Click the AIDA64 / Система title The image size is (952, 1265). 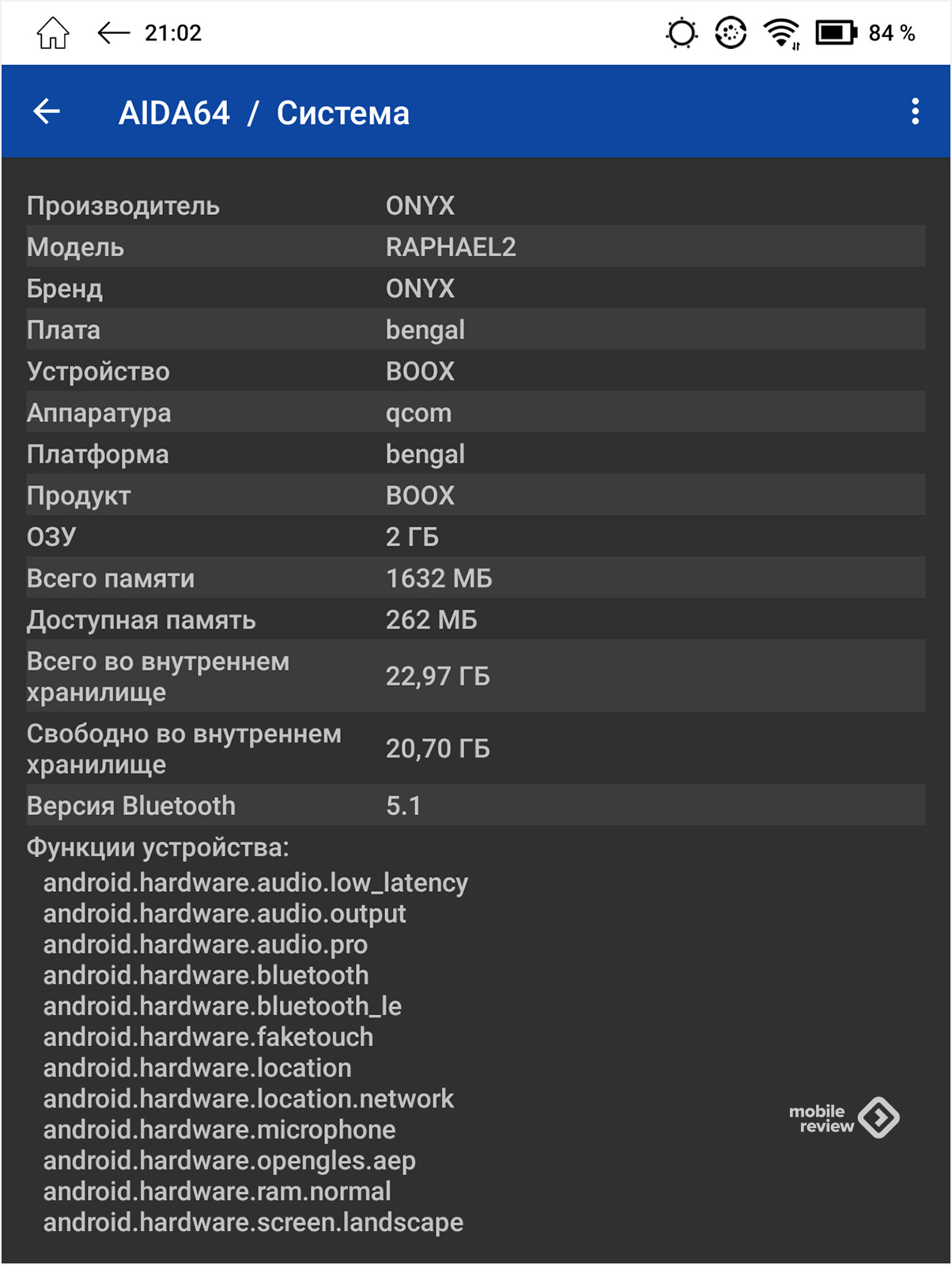(x=264, y=113)
